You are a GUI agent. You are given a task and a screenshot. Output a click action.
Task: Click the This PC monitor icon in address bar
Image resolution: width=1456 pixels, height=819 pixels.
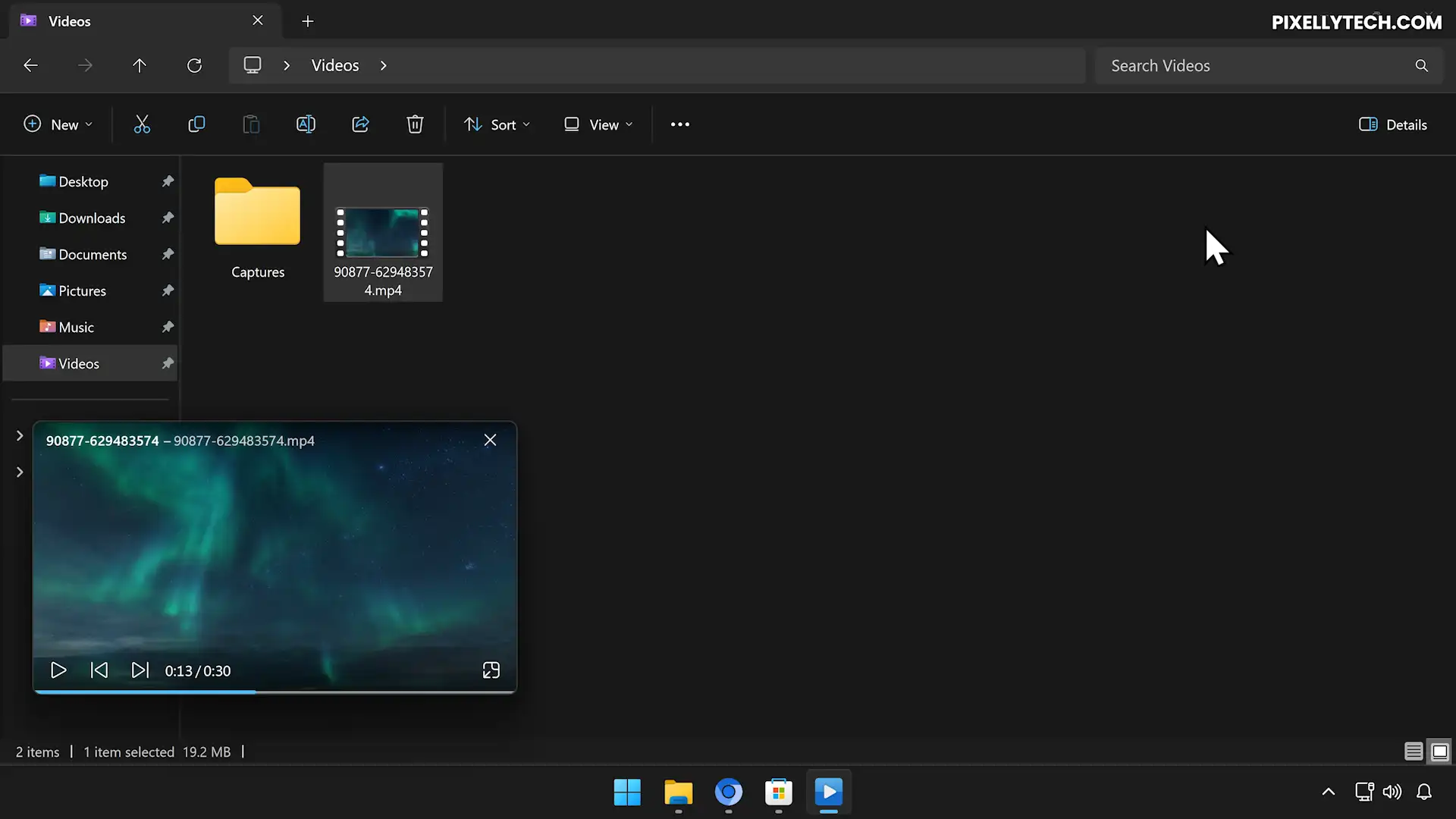tap(253, 65)
